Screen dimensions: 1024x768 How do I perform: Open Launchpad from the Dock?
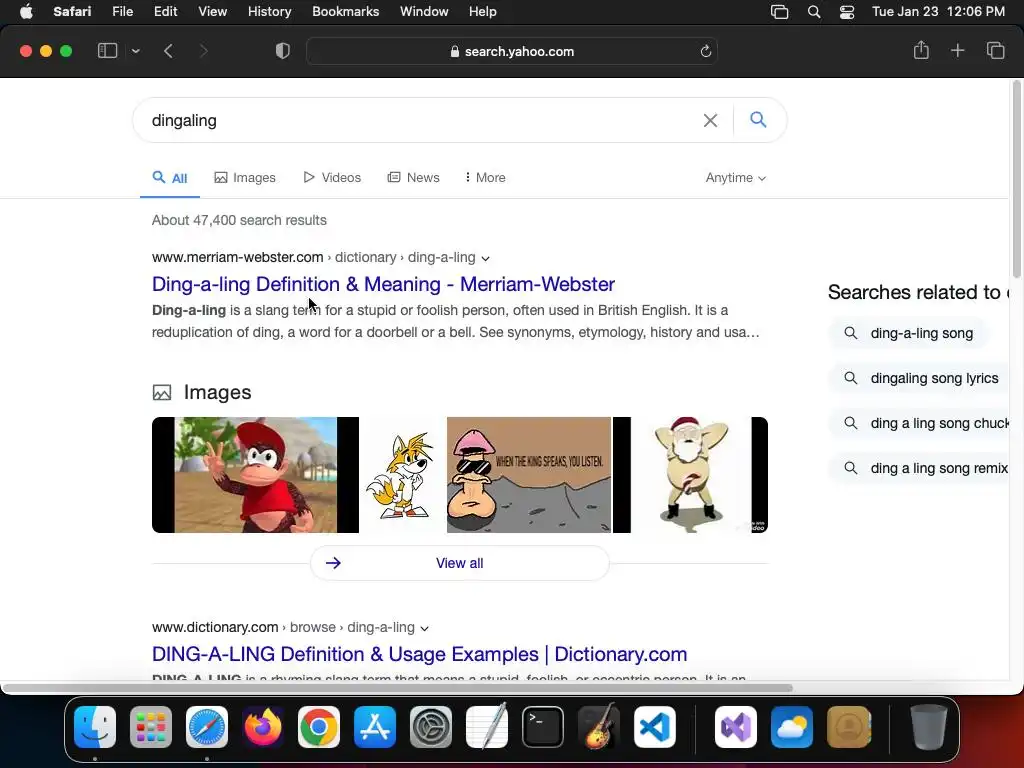click(x=151, y=726)
